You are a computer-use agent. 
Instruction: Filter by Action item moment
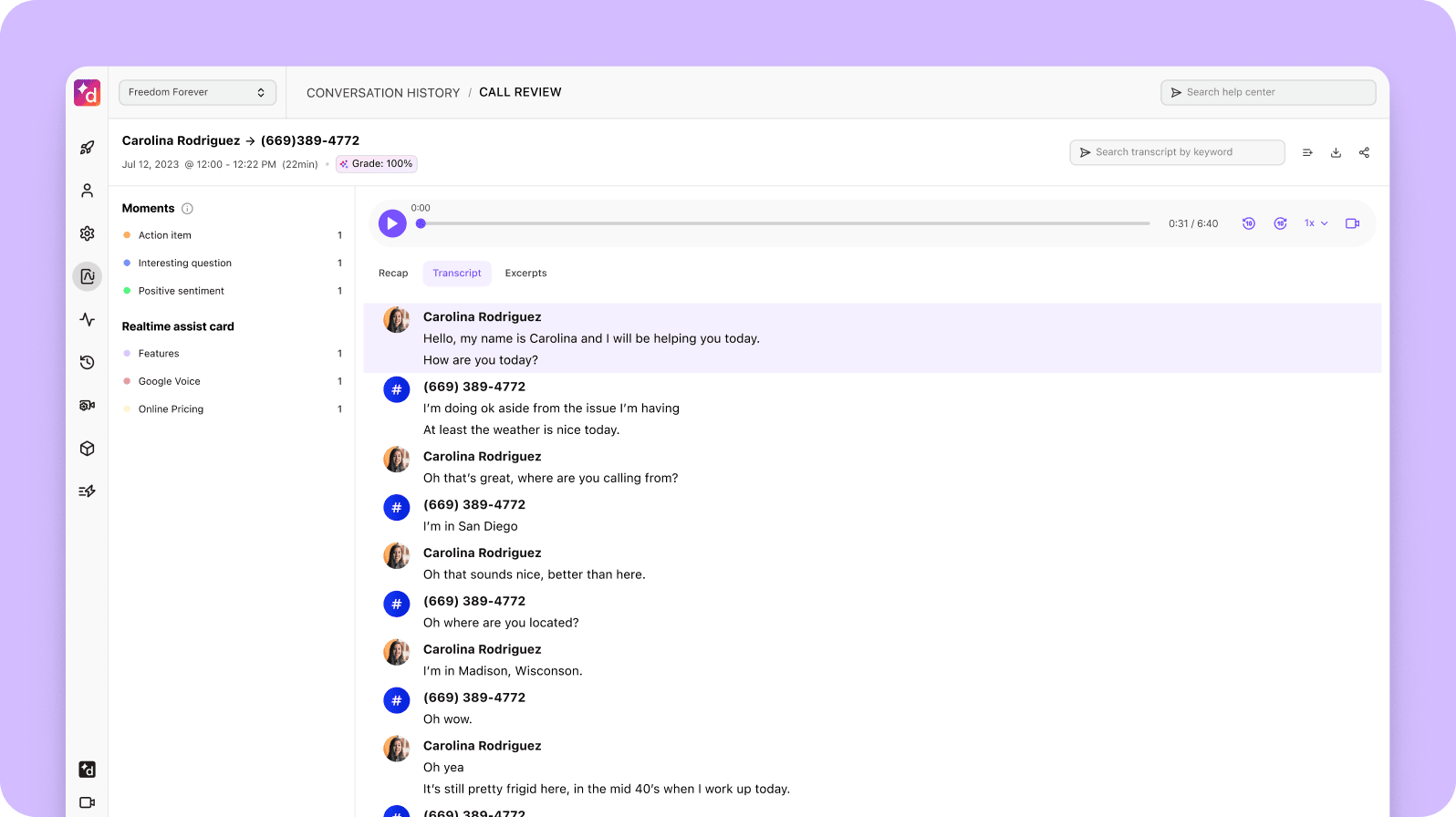[x=232, y=235]
